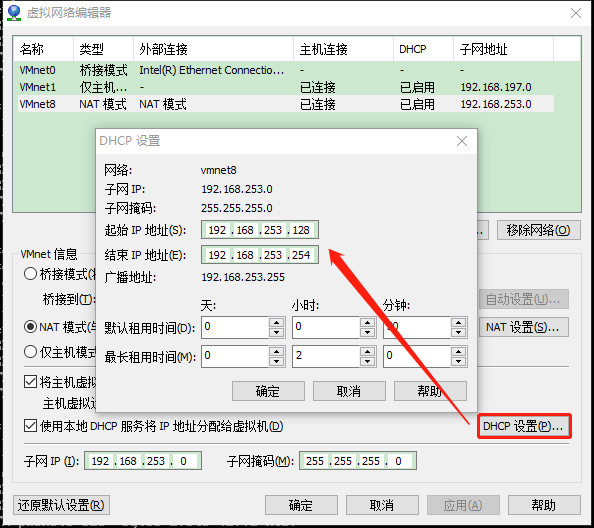Click the 默认租用时间 days field
The width and height of the screenshot is (594, 528).
point(235,327)
